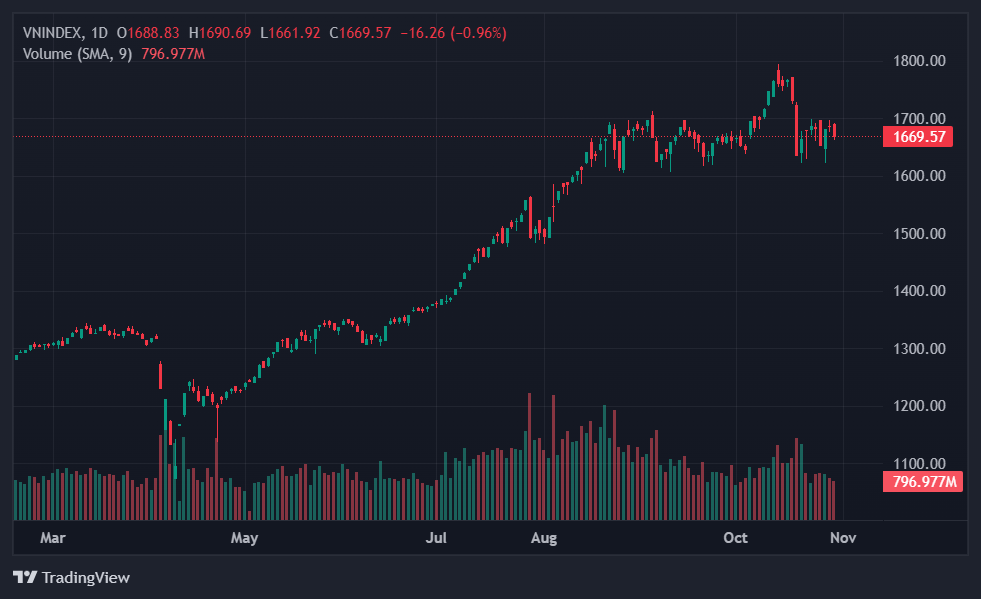Click the TradingView logo icon
The image size is (981, 599).
click(x=25, y=577)
